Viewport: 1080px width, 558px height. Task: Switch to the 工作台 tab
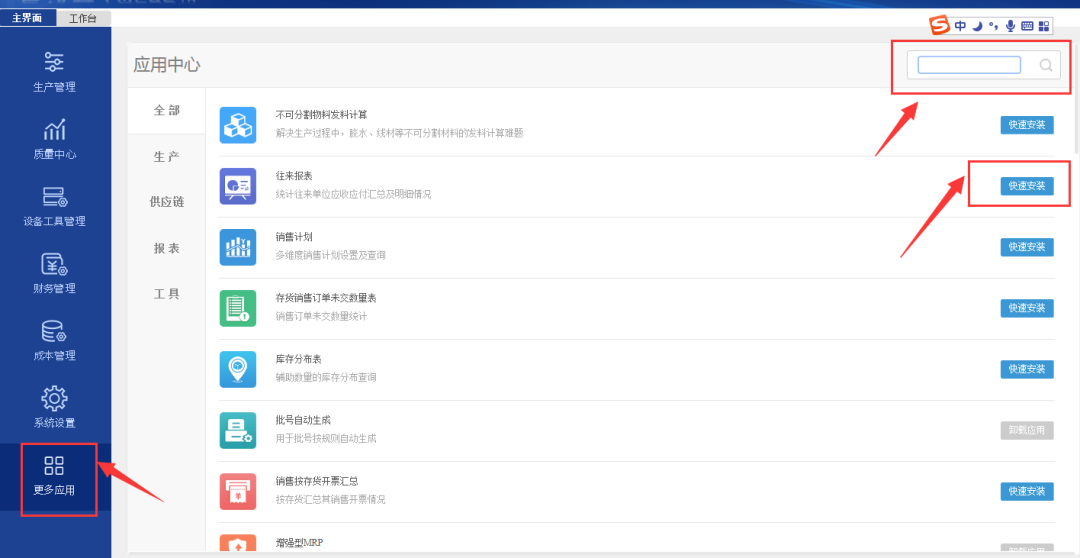pos(83,19)
